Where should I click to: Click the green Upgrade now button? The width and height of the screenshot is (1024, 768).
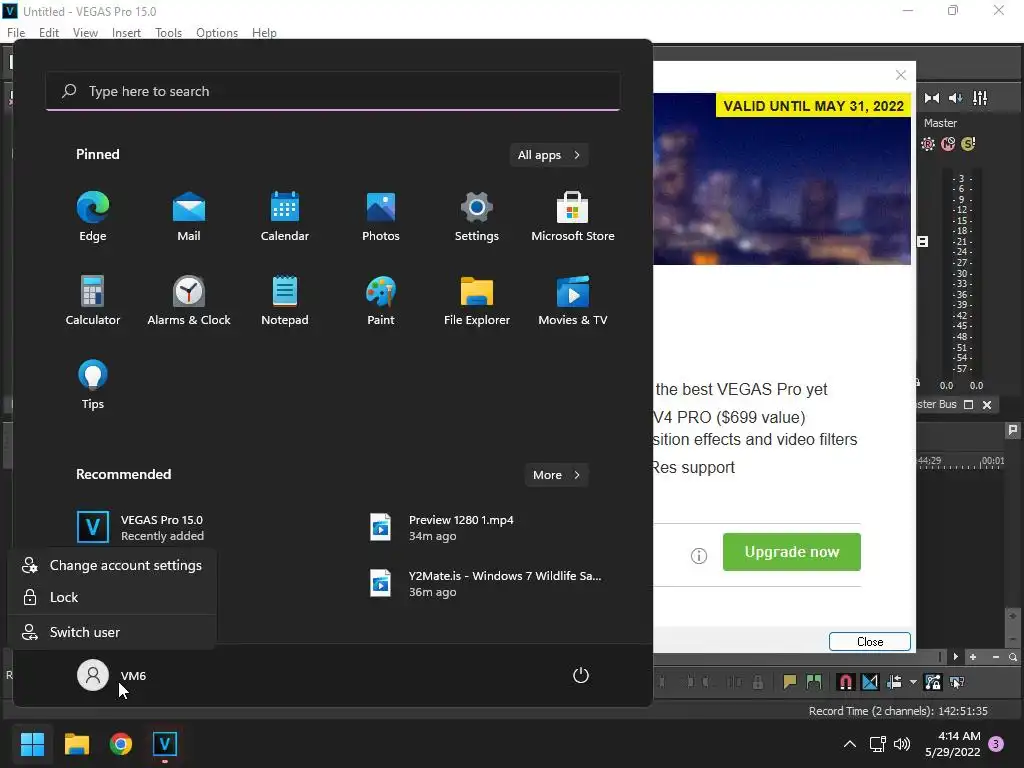click(792, 552)
